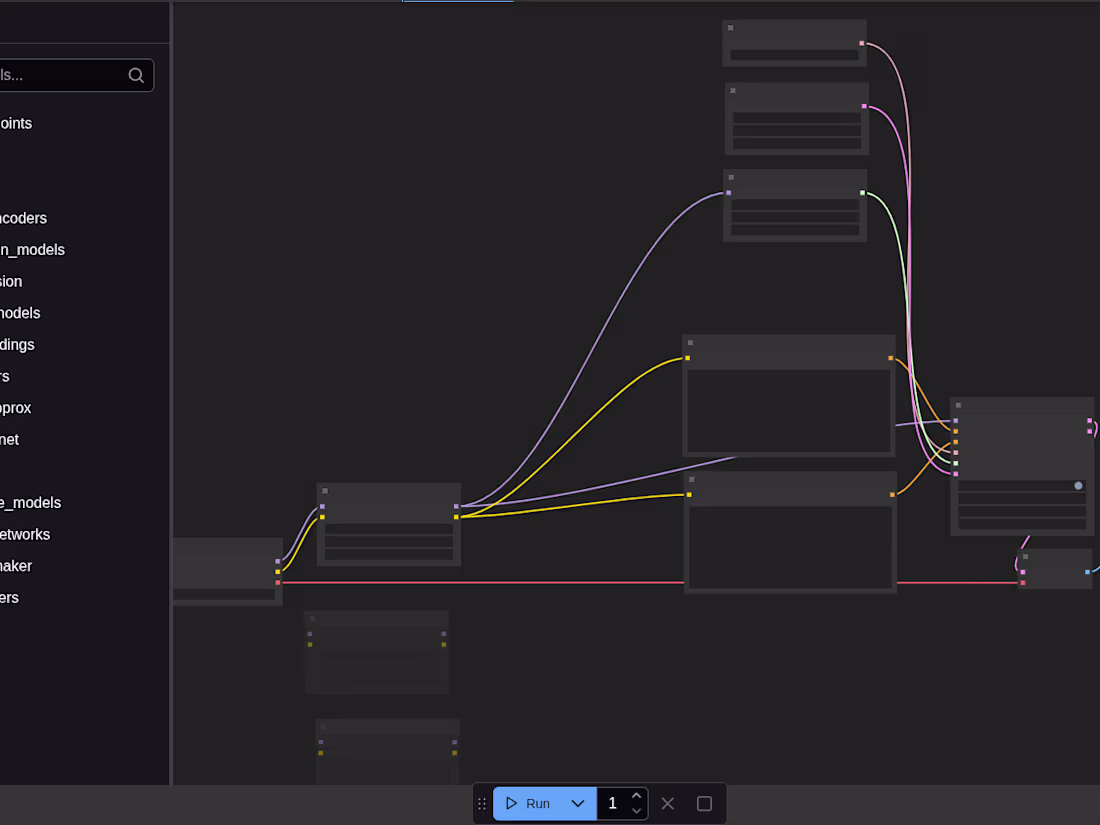Click the square icon next to cancel
This screenshot has height=825, width=1100.
(704, 803)
